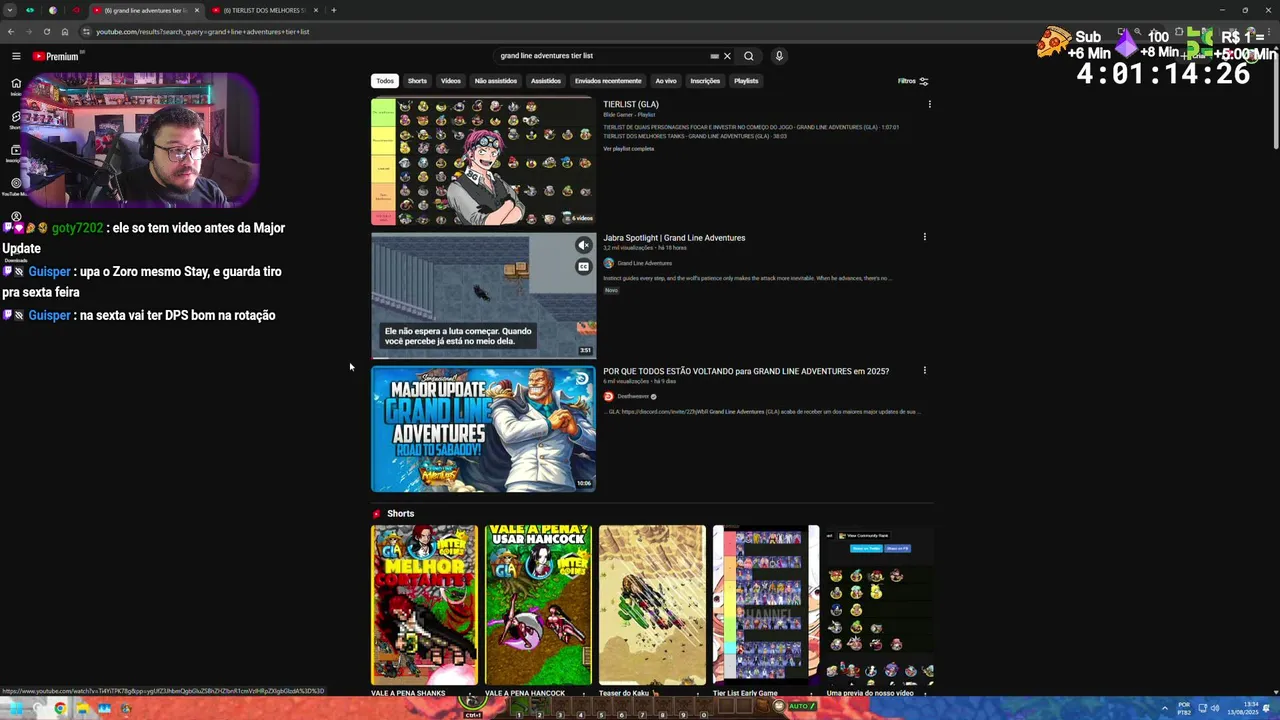
Task: Open the VALE A PENA SHANKS short
Action: (x=424, y=605)
